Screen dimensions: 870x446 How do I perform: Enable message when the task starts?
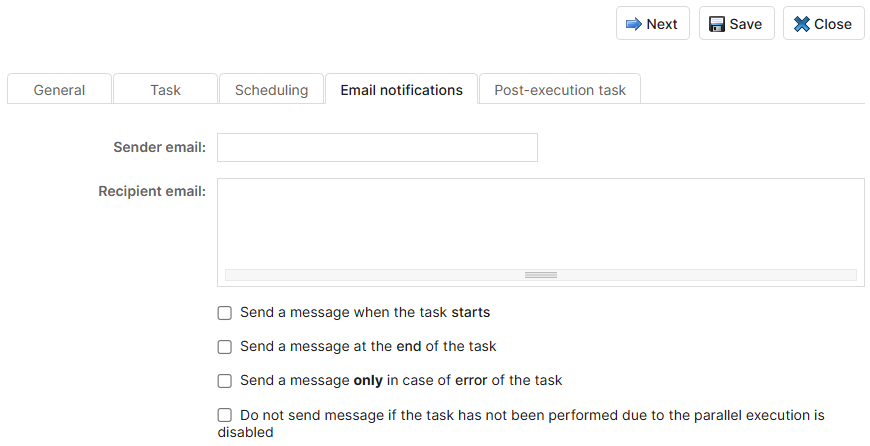tap(225, 313)
